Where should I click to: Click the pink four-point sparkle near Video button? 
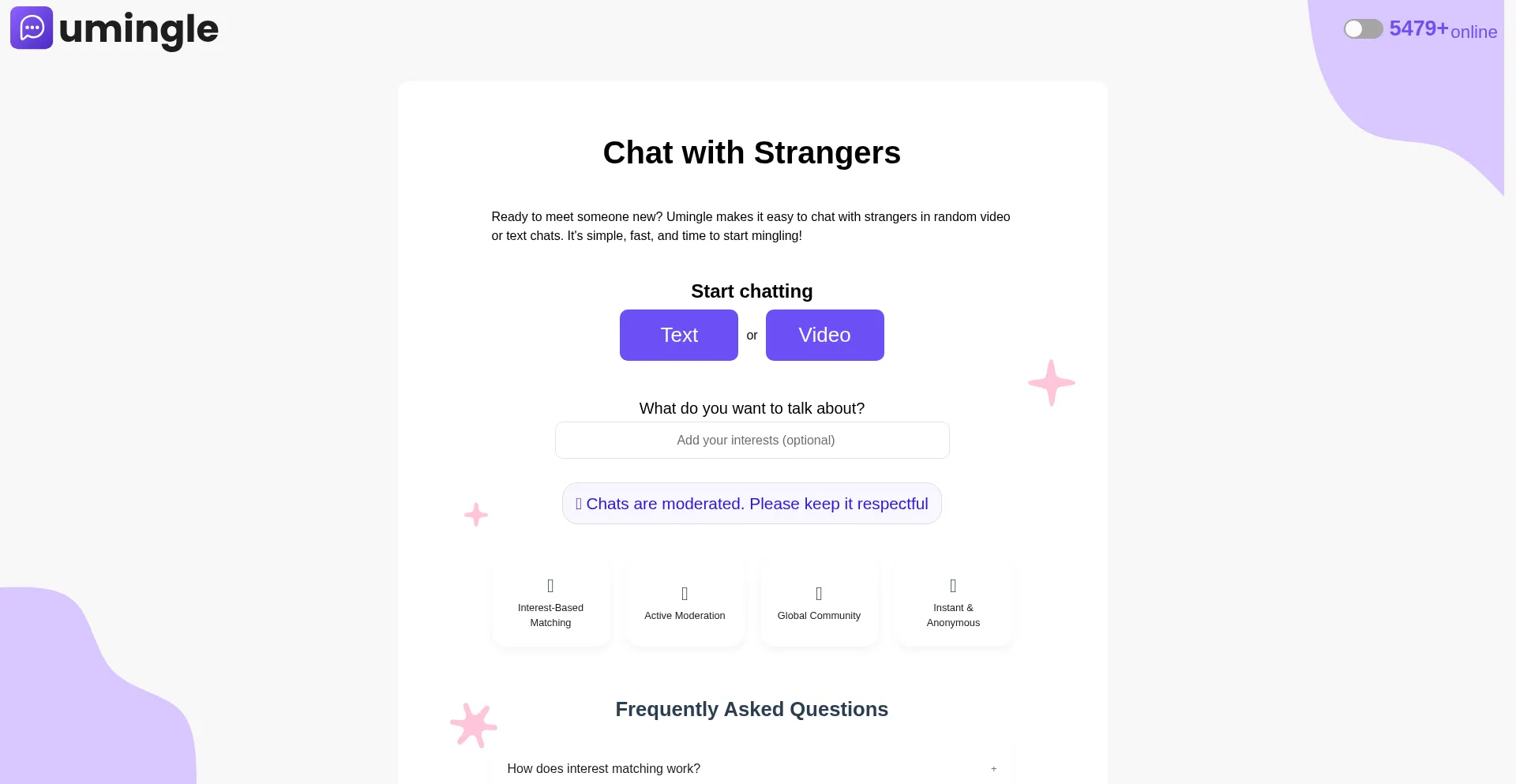tap(1051, 383)
